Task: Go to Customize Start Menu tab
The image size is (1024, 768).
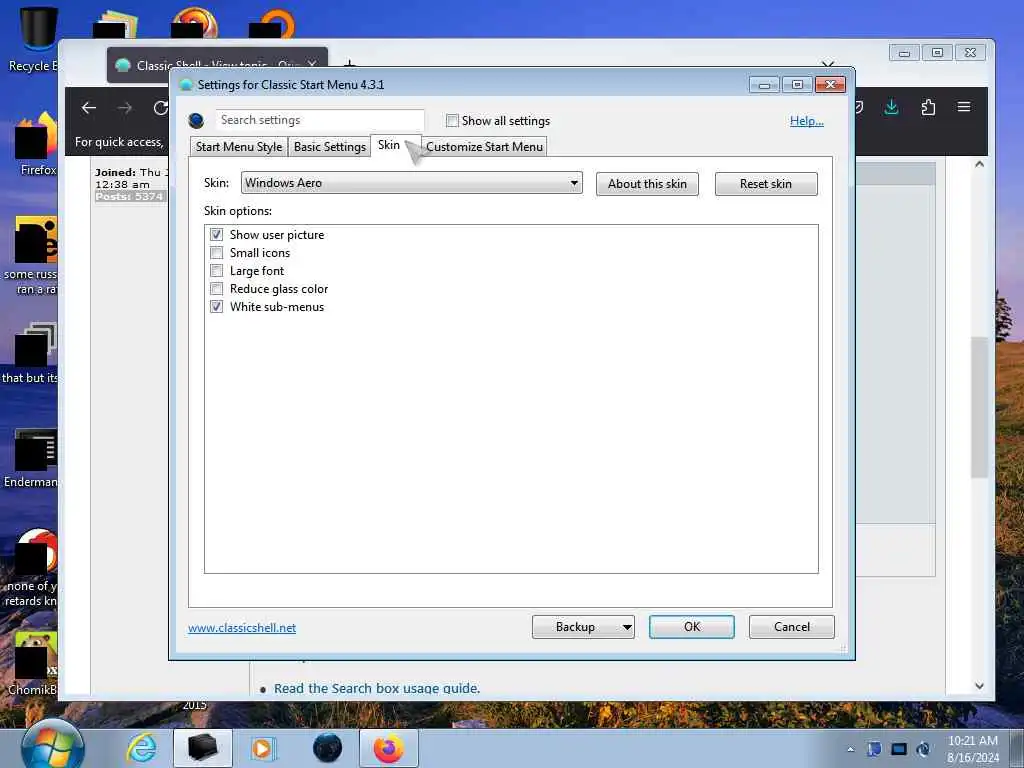Action: coord(484,147)
